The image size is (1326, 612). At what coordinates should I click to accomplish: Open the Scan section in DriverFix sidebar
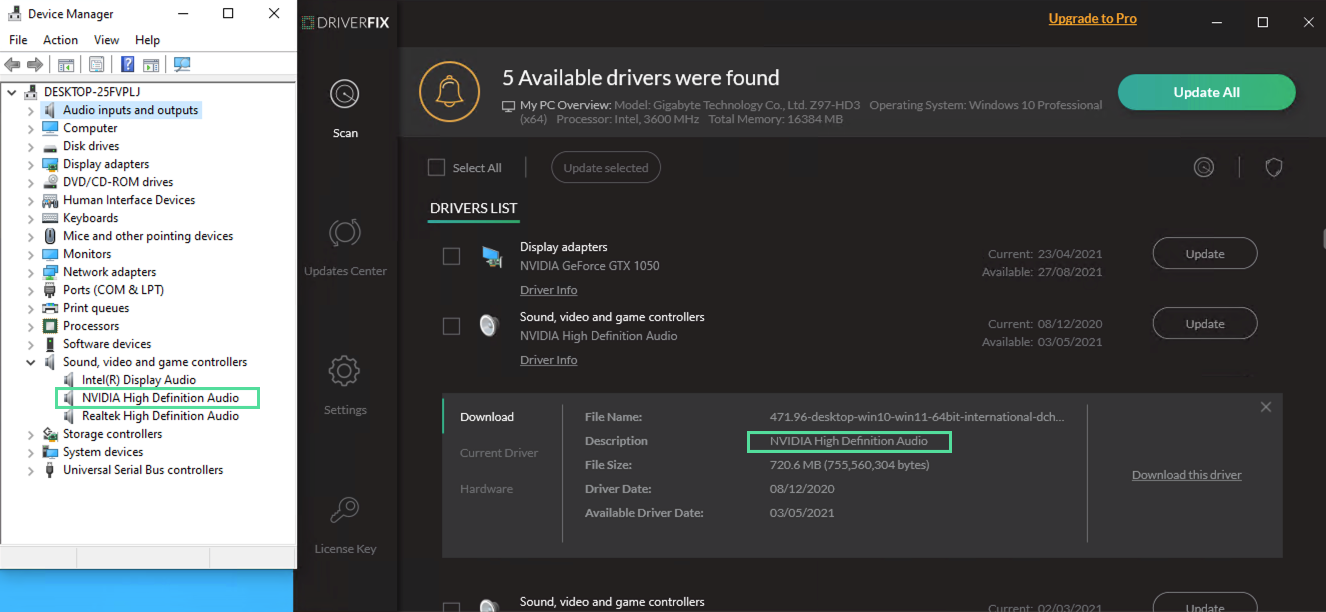[x=345, y=108]
